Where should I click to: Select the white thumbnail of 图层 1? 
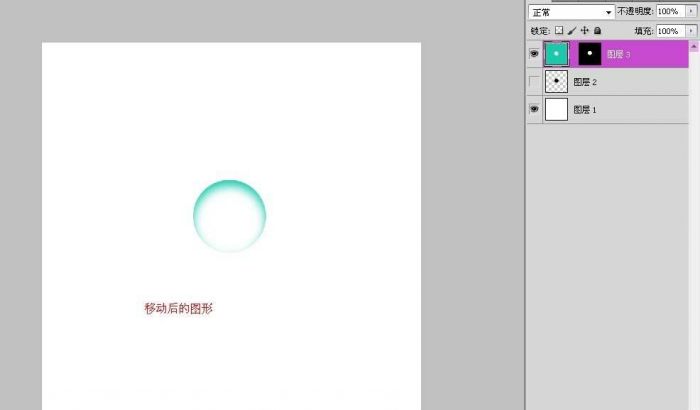click(556, 109)
